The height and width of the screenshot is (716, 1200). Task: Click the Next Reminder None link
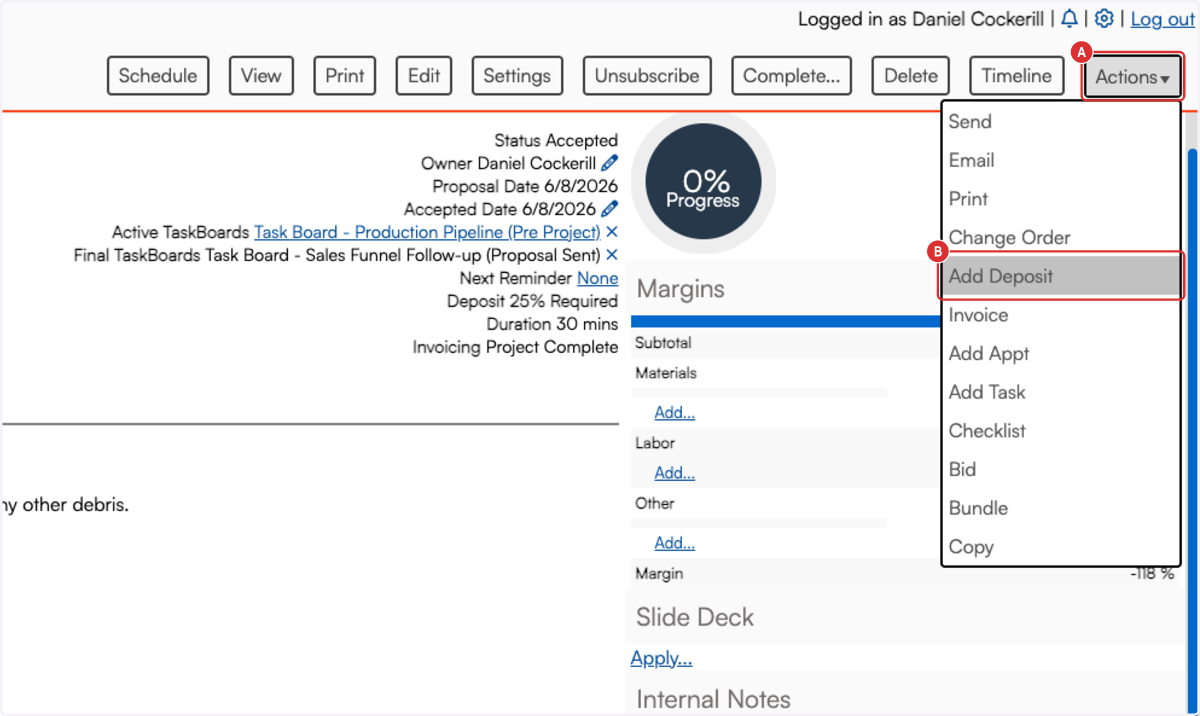point(597,278)
